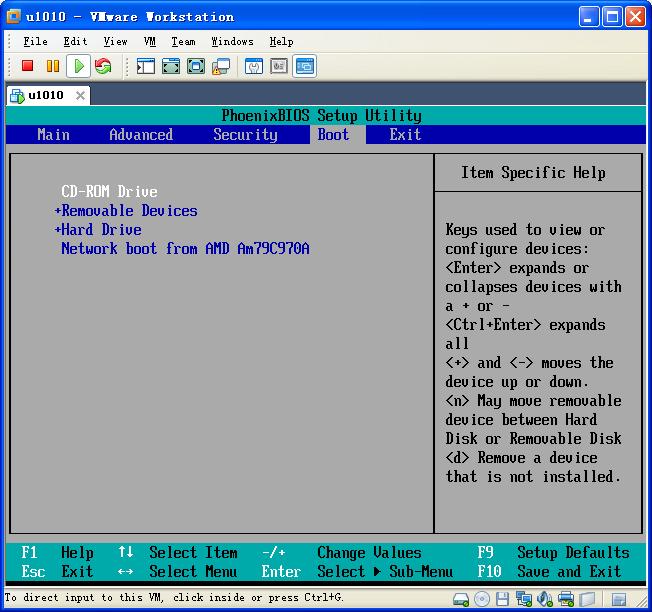Click the F9 Setup Defaults hint
This screenshot has height=612, width=652.
coord(553,553)
